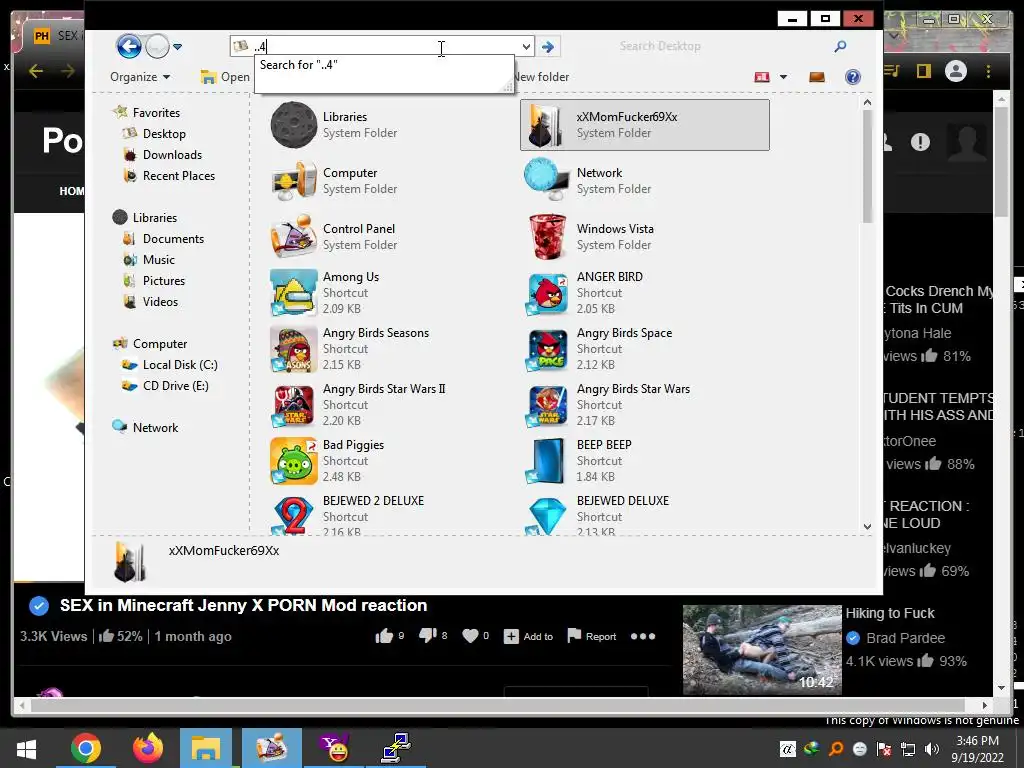
Task: Click the Explorer forward navigation button
Action: pos(157,46)
